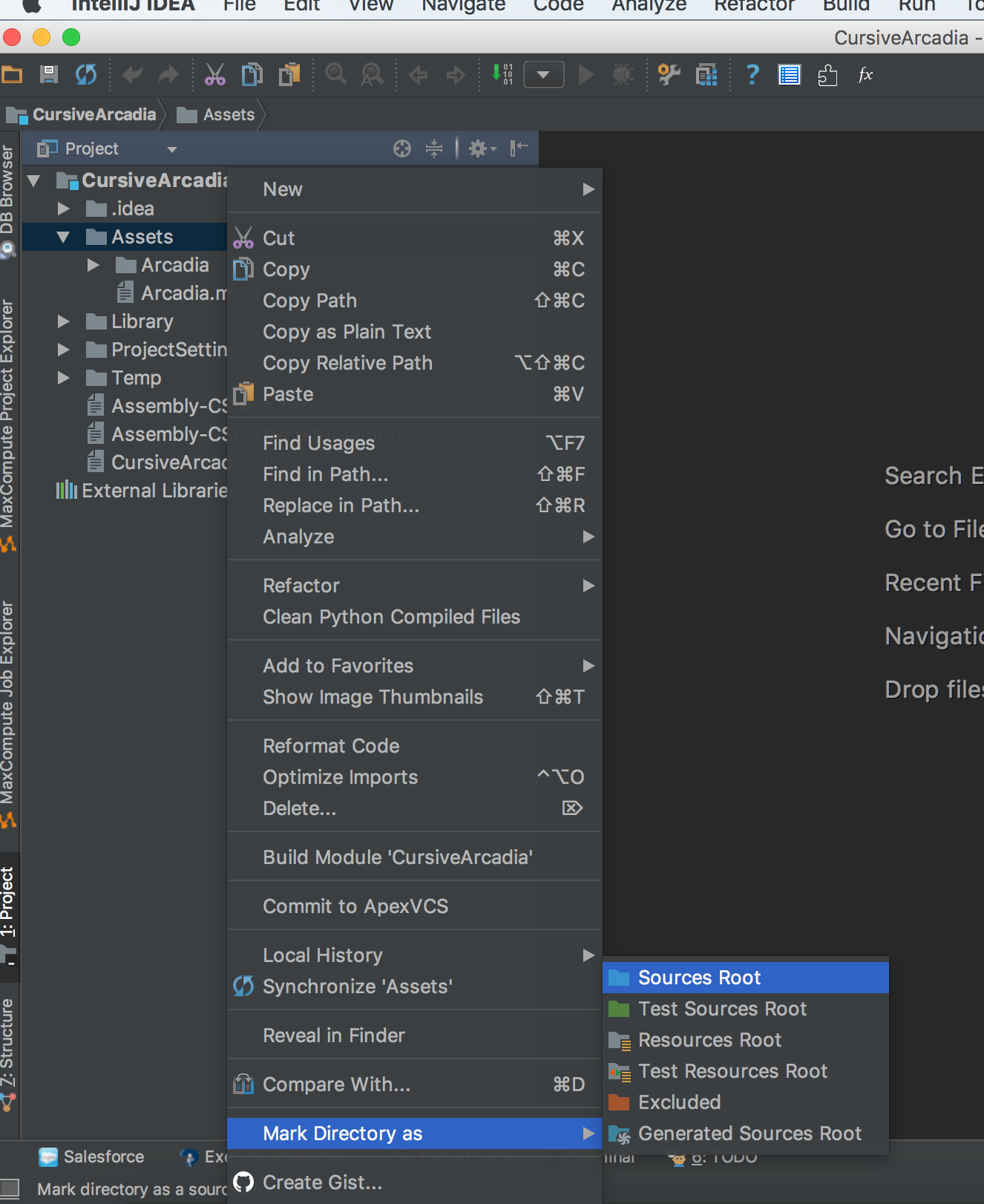Click the fx toolbar icon
This screenshot has height=1204, width=984.
point(865,75)
